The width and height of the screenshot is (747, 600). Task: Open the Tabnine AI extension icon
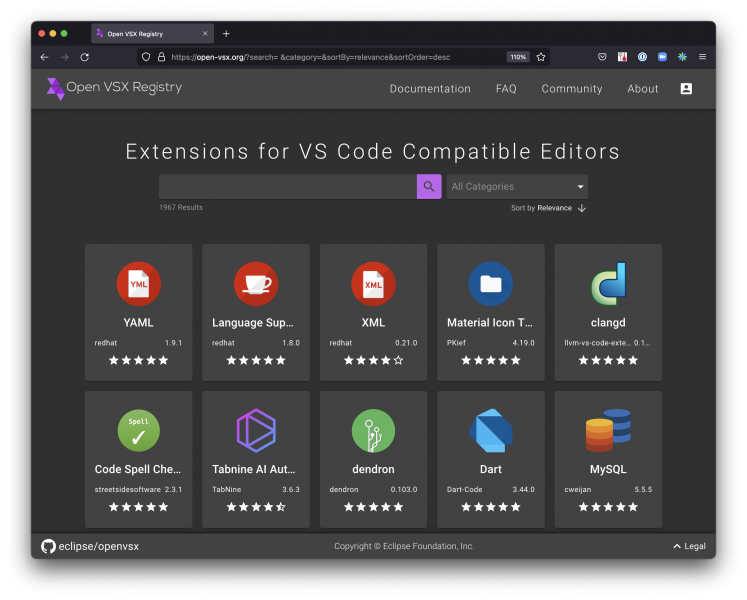coord(256,430)
